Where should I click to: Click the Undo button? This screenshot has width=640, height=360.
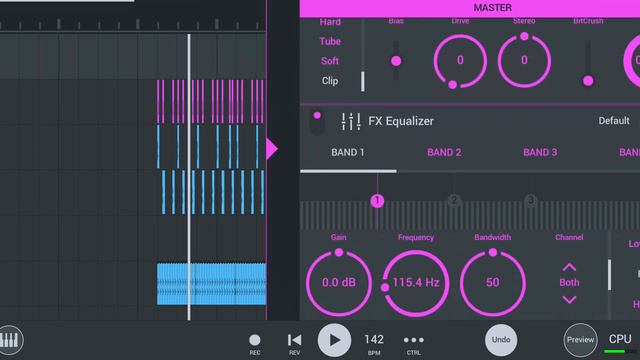[x=501, y=340]
